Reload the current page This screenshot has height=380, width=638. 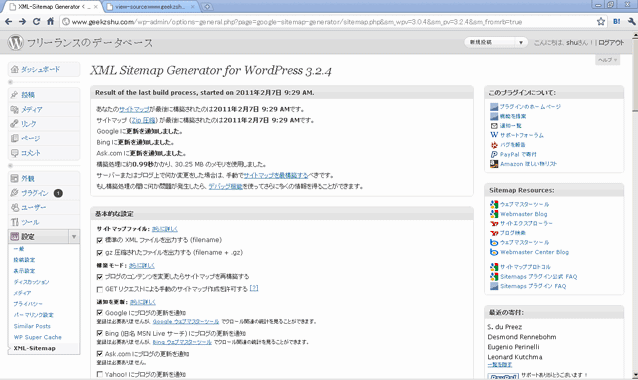(x=36, y=22)
